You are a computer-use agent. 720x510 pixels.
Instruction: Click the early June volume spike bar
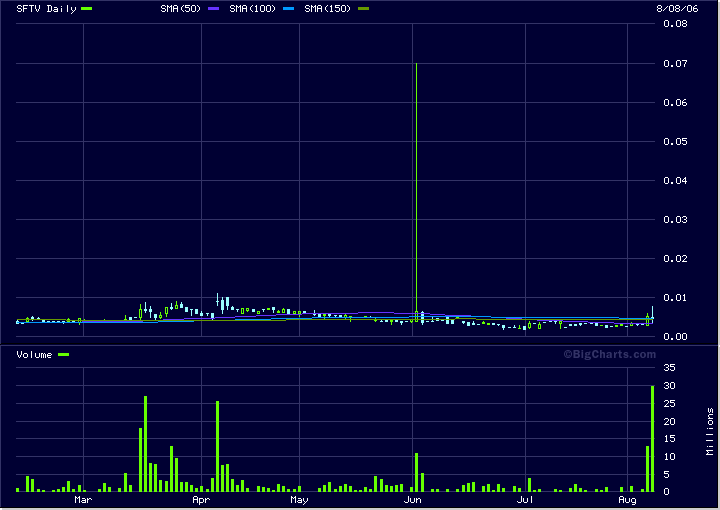[416, 472]
